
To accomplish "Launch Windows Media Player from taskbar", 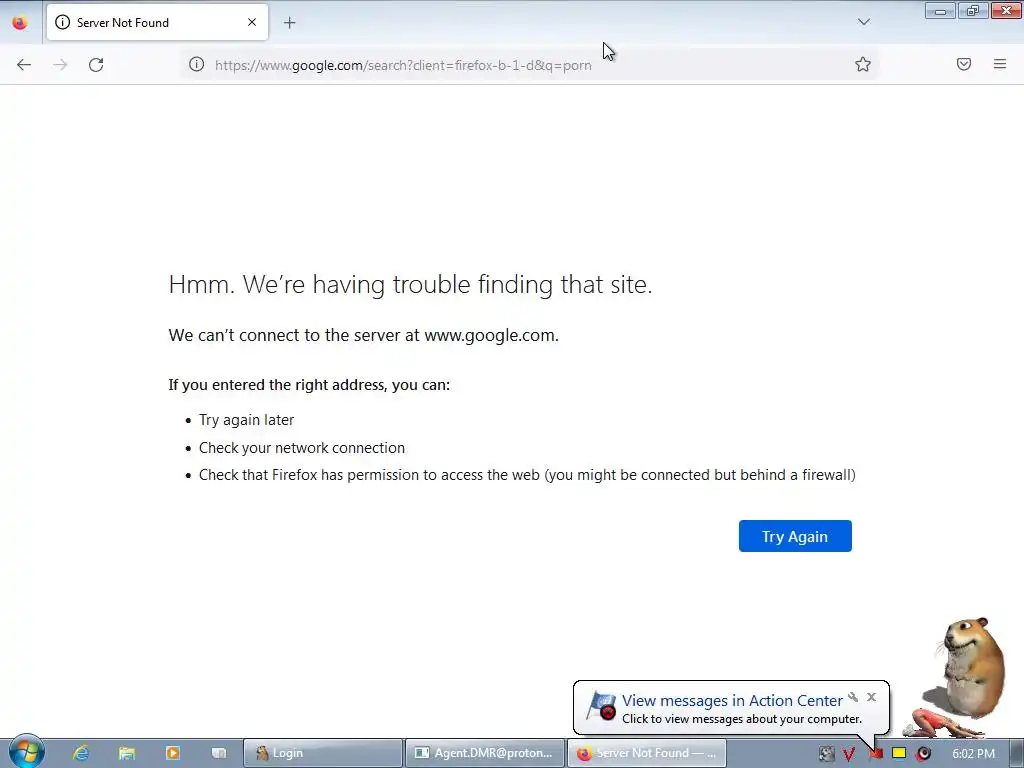I will [x=172, y=753].
